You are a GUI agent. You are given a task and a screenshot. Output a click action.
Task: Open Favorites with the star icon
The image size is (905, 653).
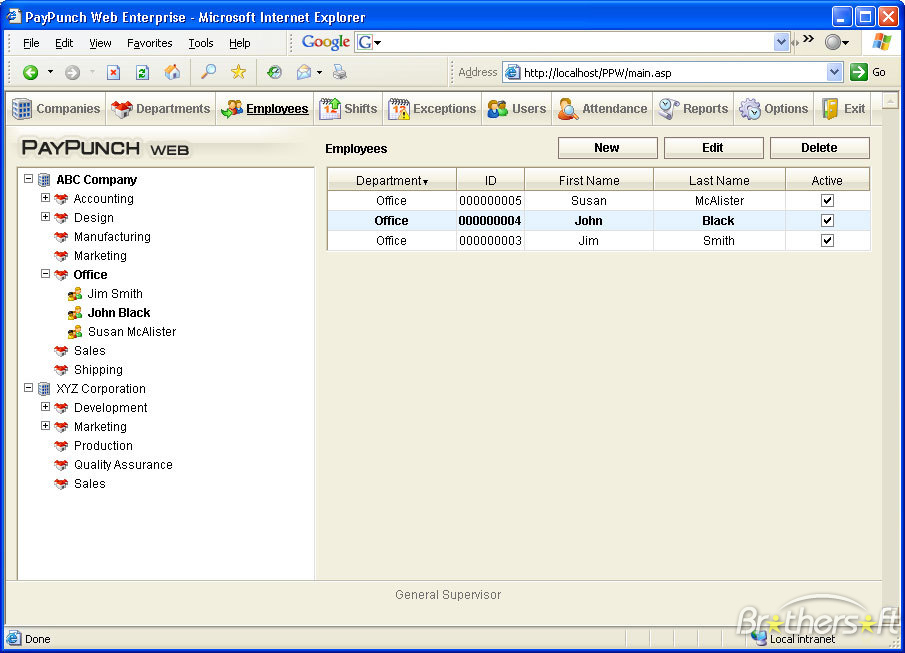[238, 72]
